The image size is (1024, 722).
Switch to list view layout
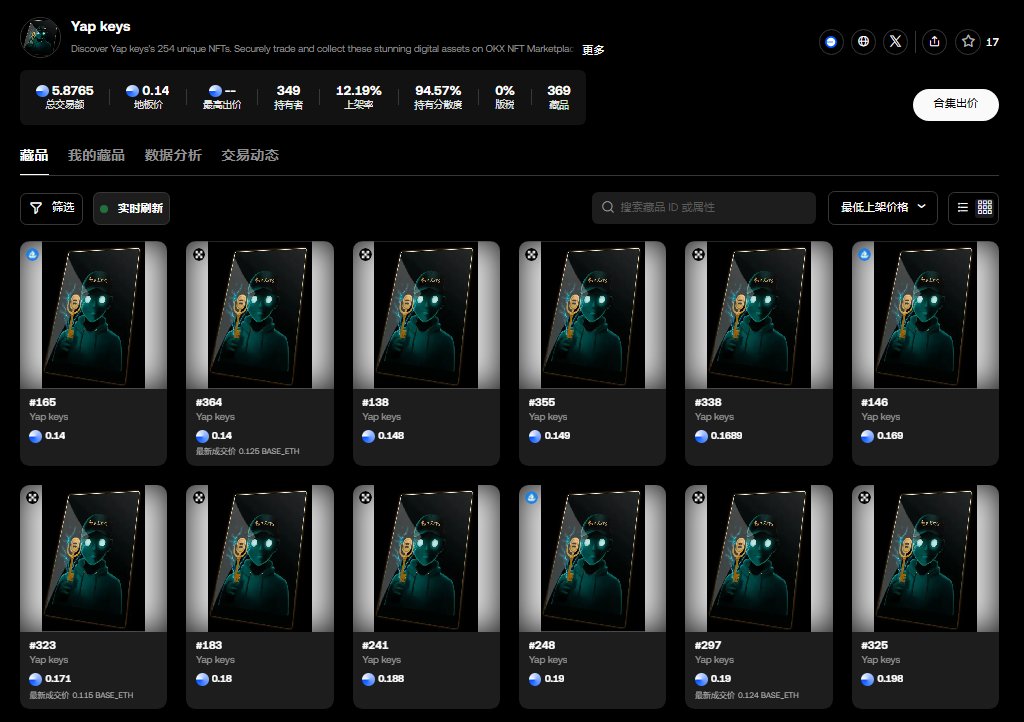coord(963,208)
